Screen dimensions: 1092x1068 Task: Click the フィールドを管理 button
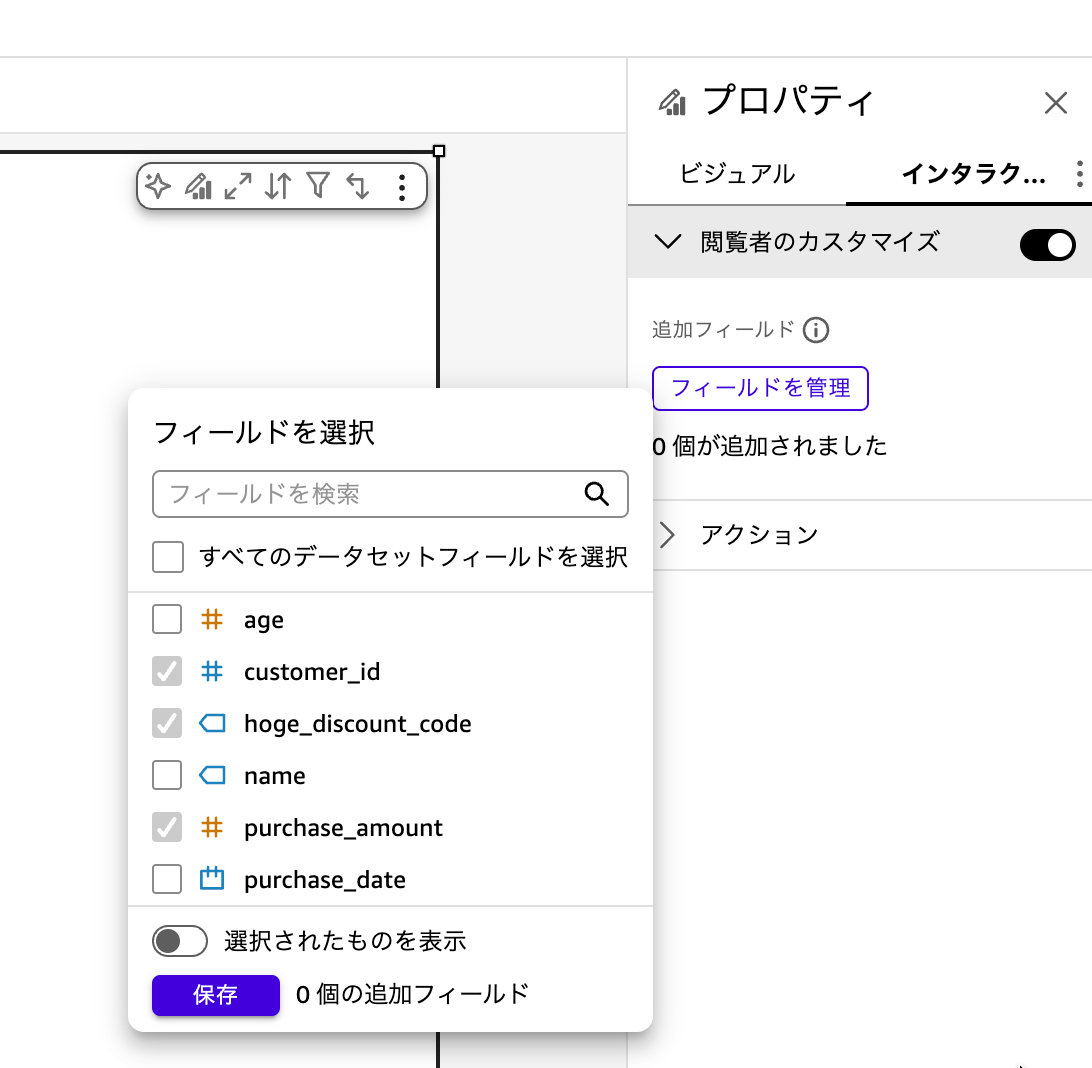coord(760,388)
